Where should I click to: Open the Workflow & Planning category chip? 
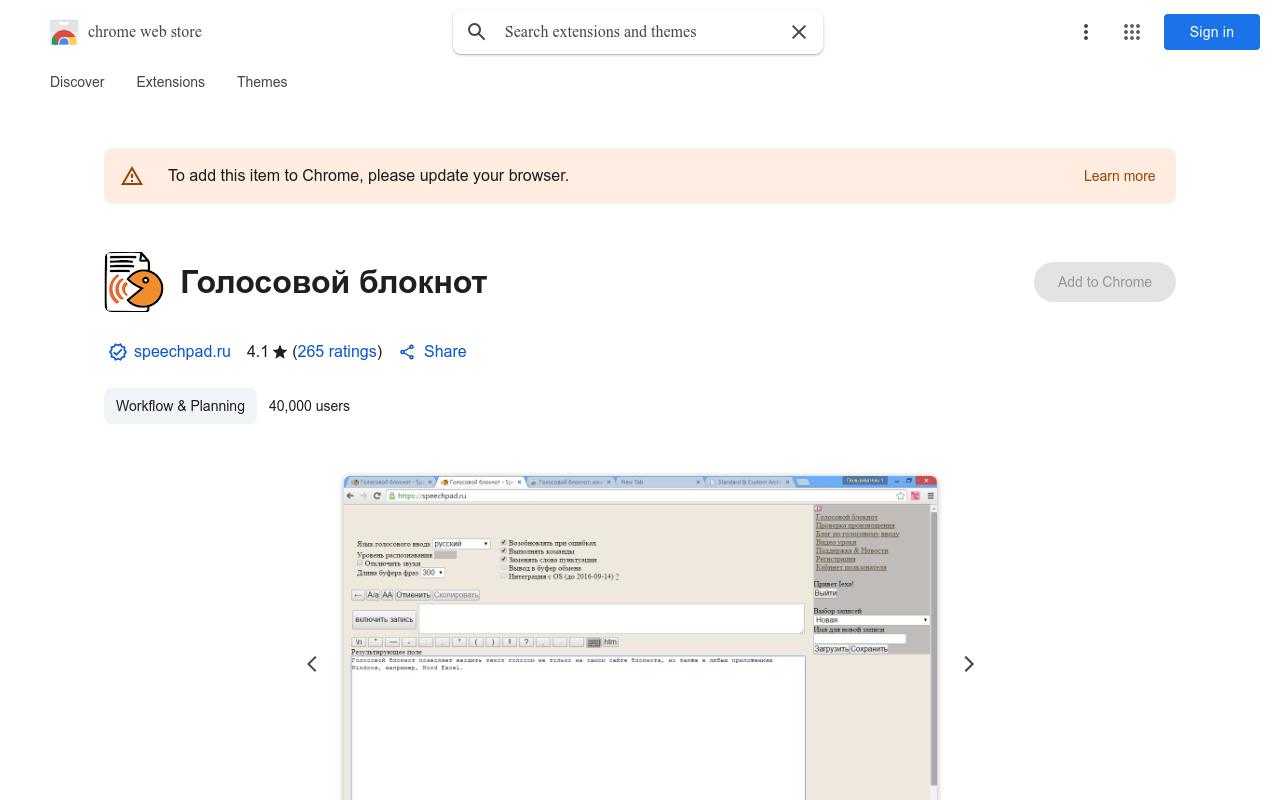click(180, 406)
